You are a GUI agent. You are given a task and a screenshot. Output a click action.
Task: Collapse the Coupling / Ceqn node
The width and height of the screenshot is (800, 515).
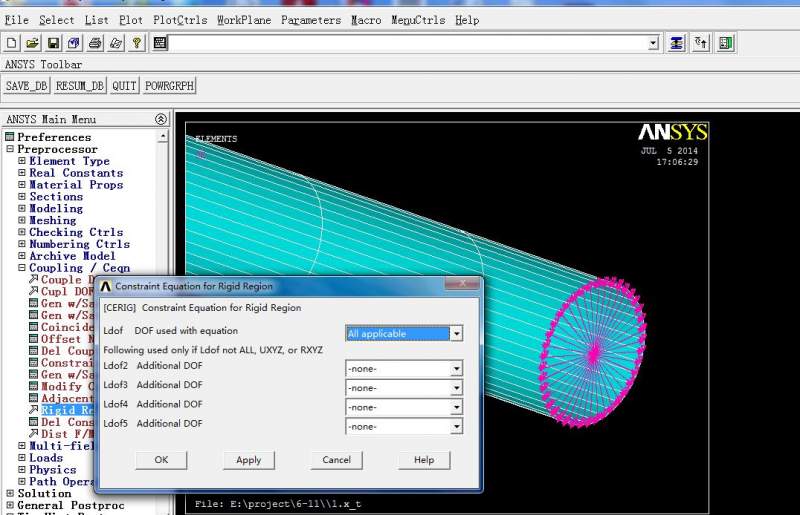pyautogui.click(x=22, y=267)
